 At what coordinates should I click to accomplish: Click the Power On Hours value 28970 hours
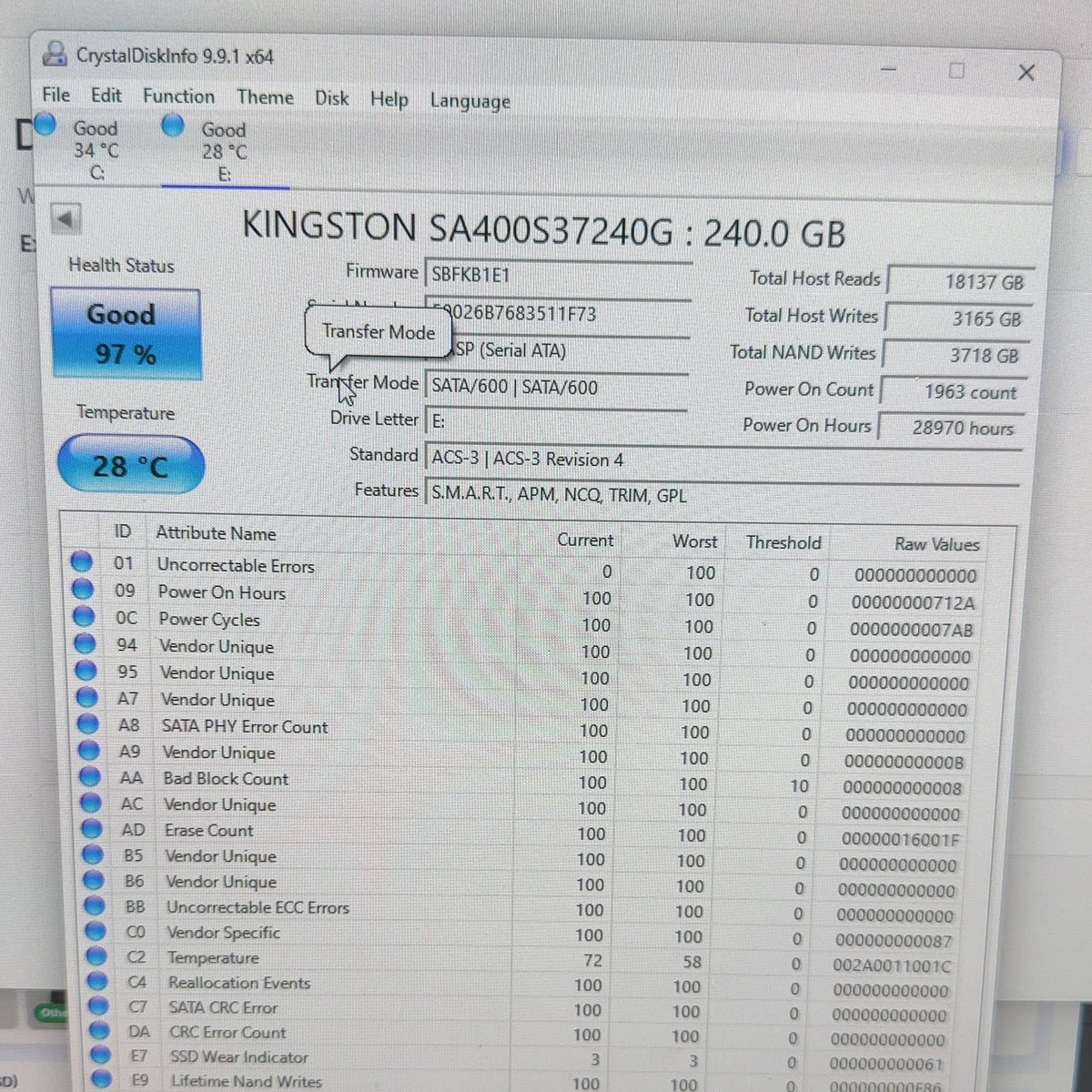pos(951,428)
